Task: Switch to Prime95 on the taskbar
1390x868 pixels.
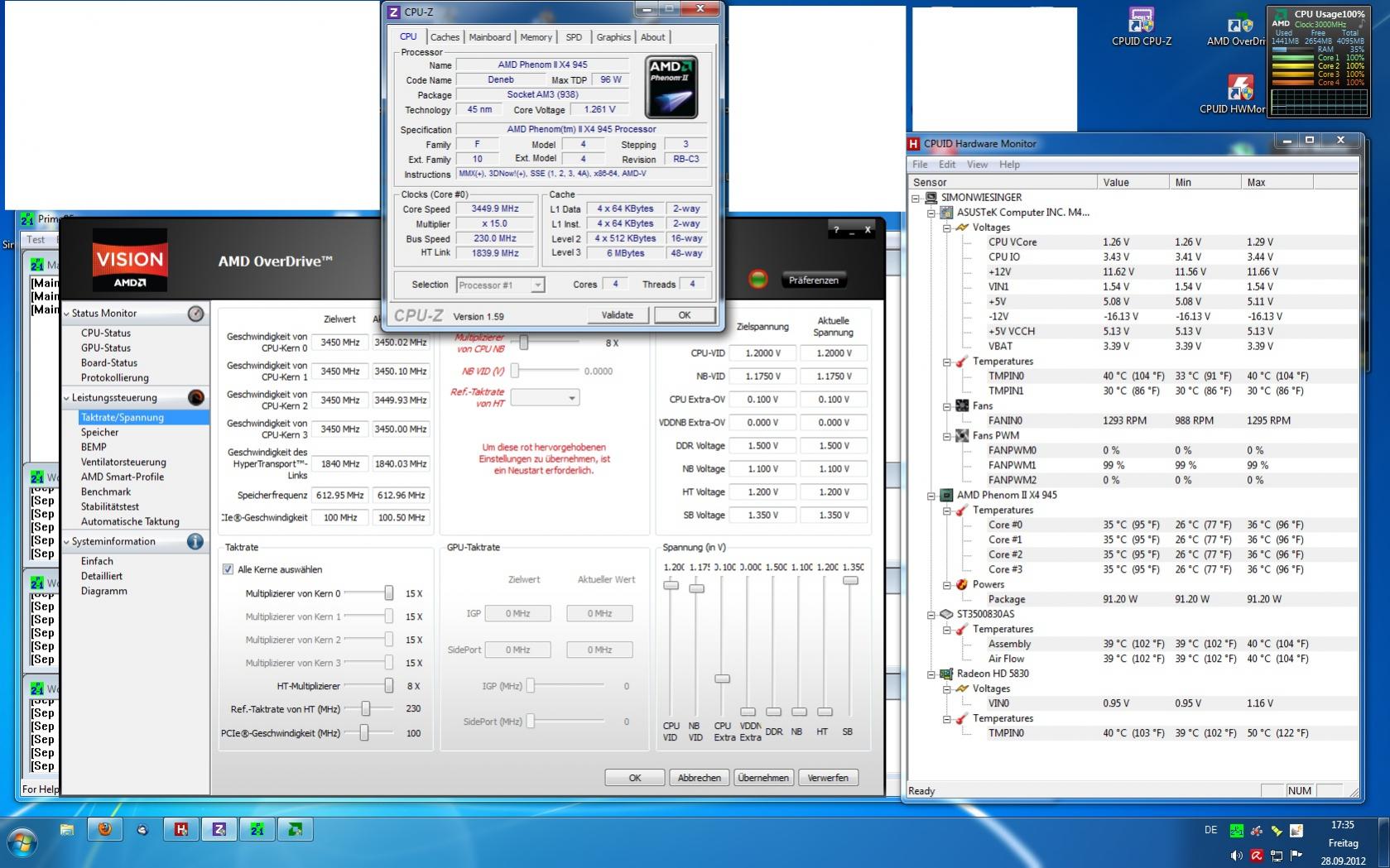Action: [x=257, y=829]
